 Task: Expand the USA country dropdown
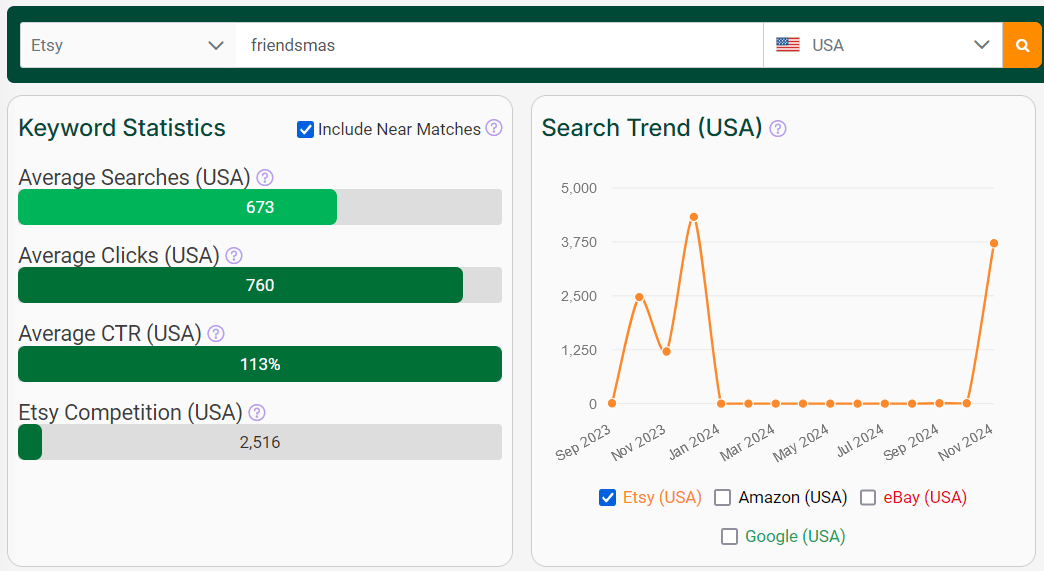click(883, 45)
